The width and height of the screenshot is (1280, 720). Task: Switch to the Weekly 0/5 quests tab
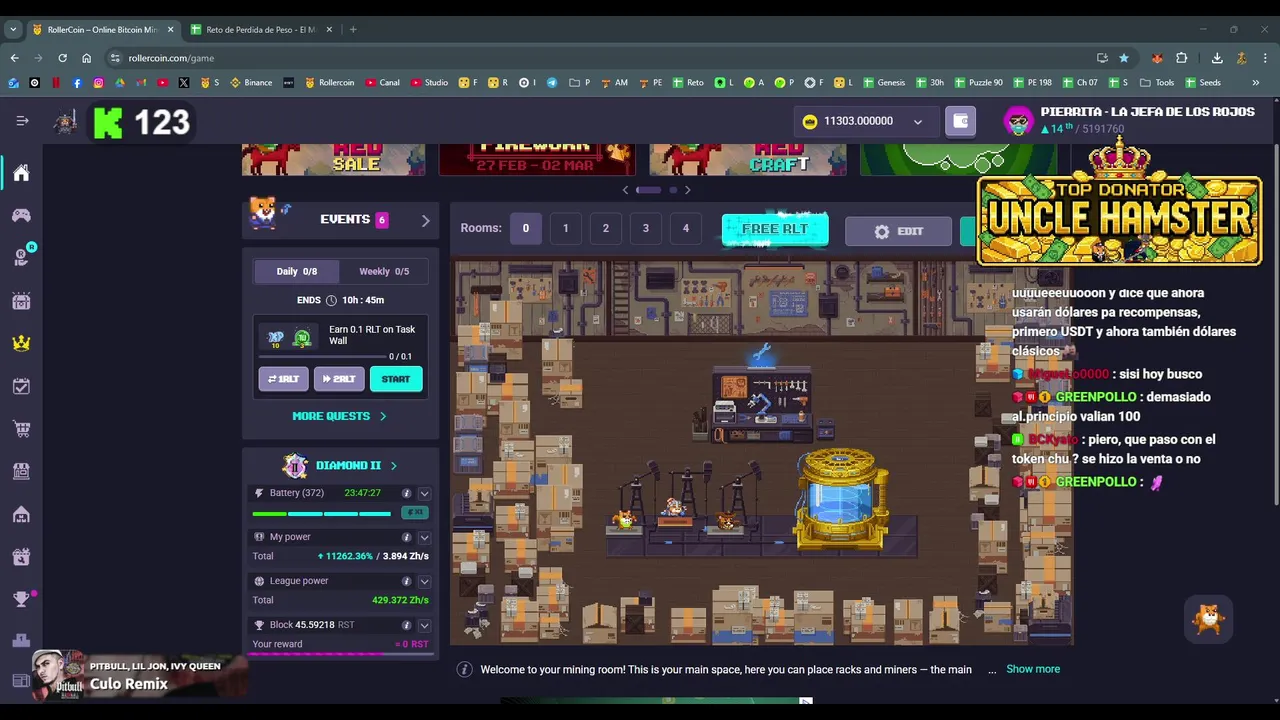384,271
